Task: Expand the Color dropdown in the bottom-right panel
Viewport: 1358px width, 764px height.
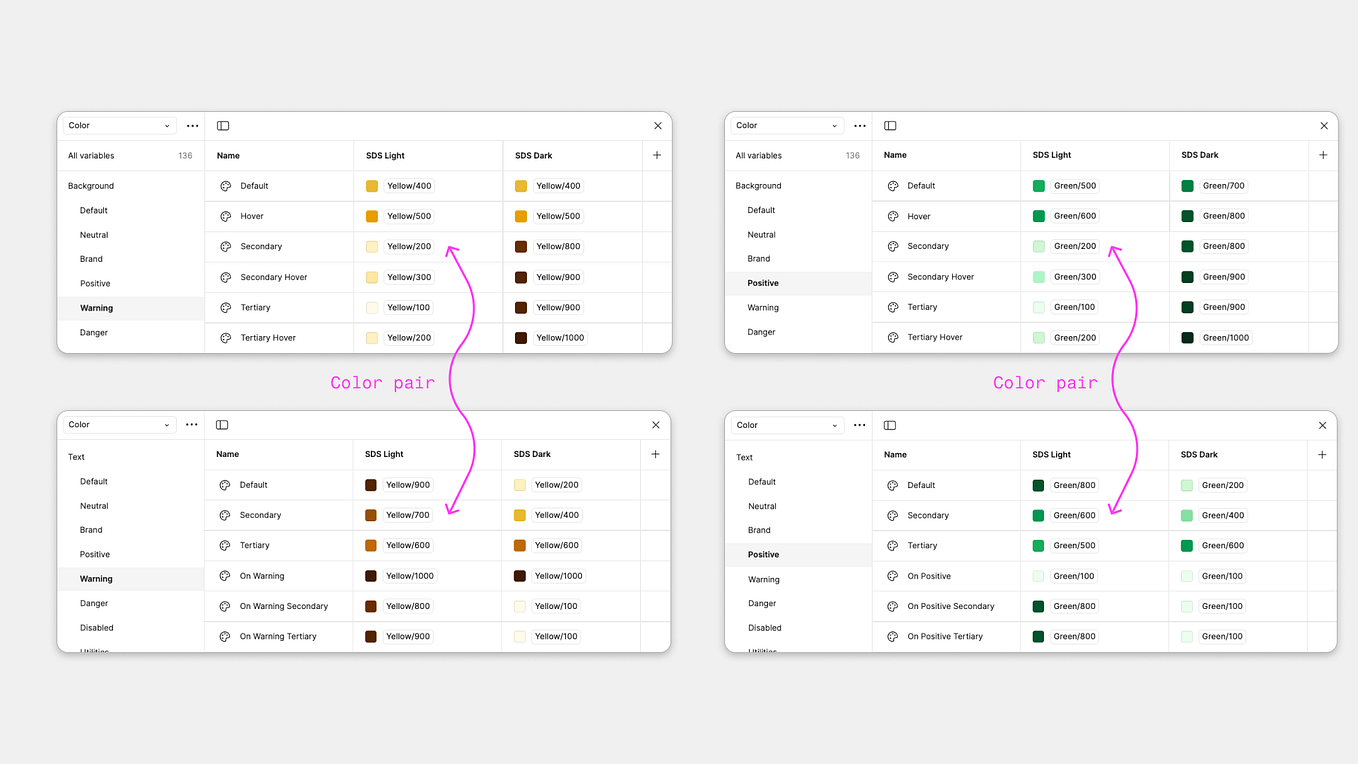Action: tap(786, 424)
